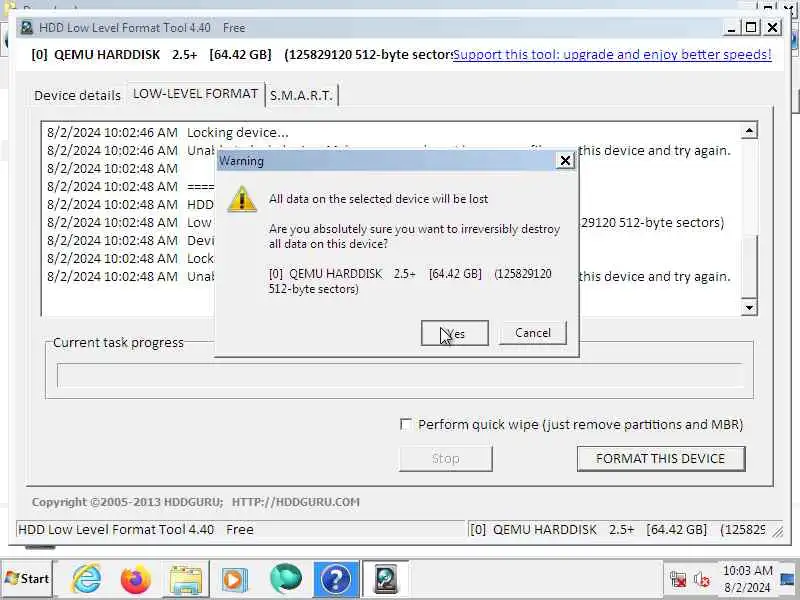The height and width of the screenshot is (600, 800).
Task: Launch Internet Explorer from taskbar
Action: pyautogui.click(x=87, y=579)
